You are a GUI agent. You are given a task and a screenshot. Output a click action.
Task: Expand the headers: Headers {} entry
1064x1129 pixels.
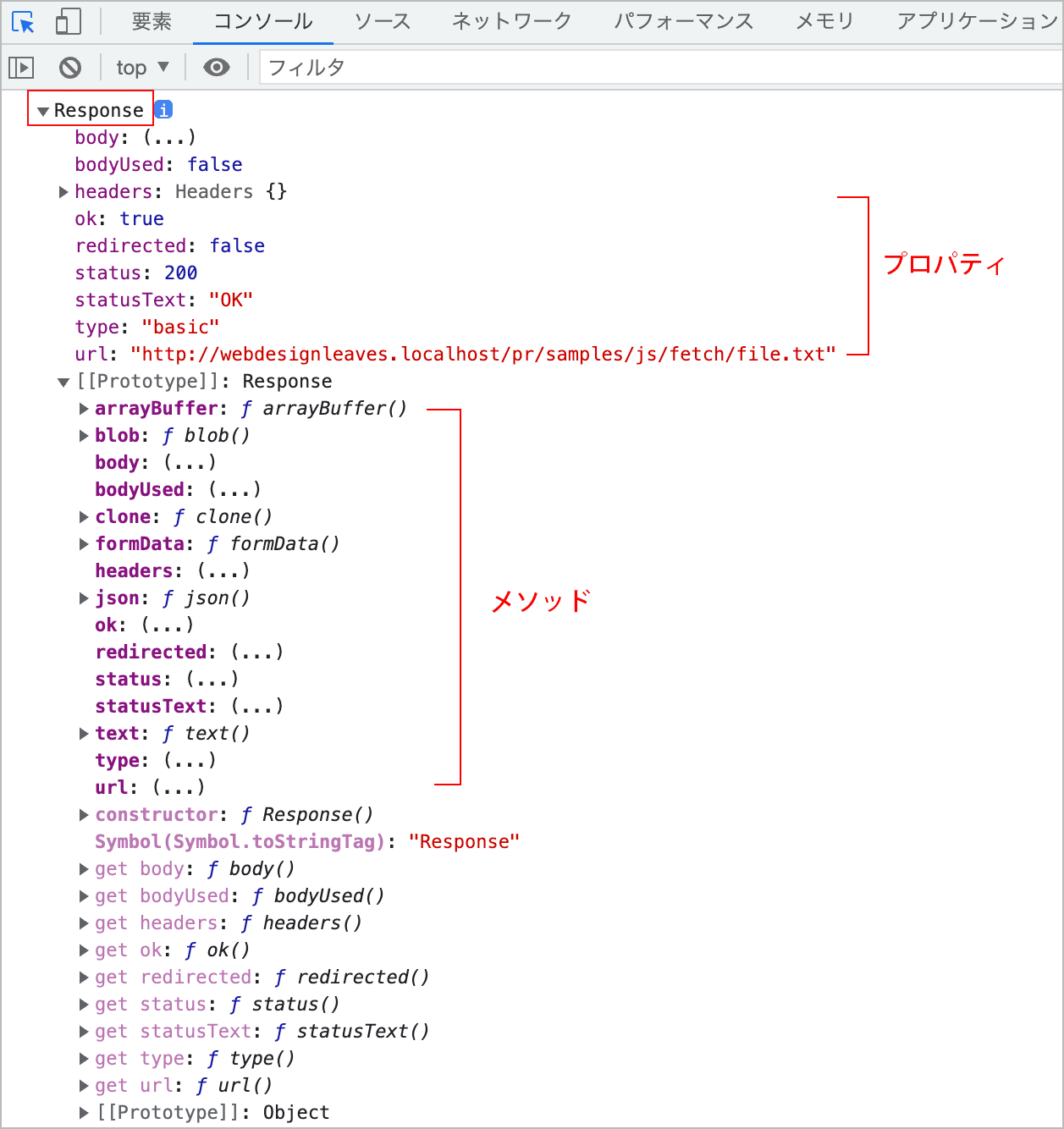(63, 192)
